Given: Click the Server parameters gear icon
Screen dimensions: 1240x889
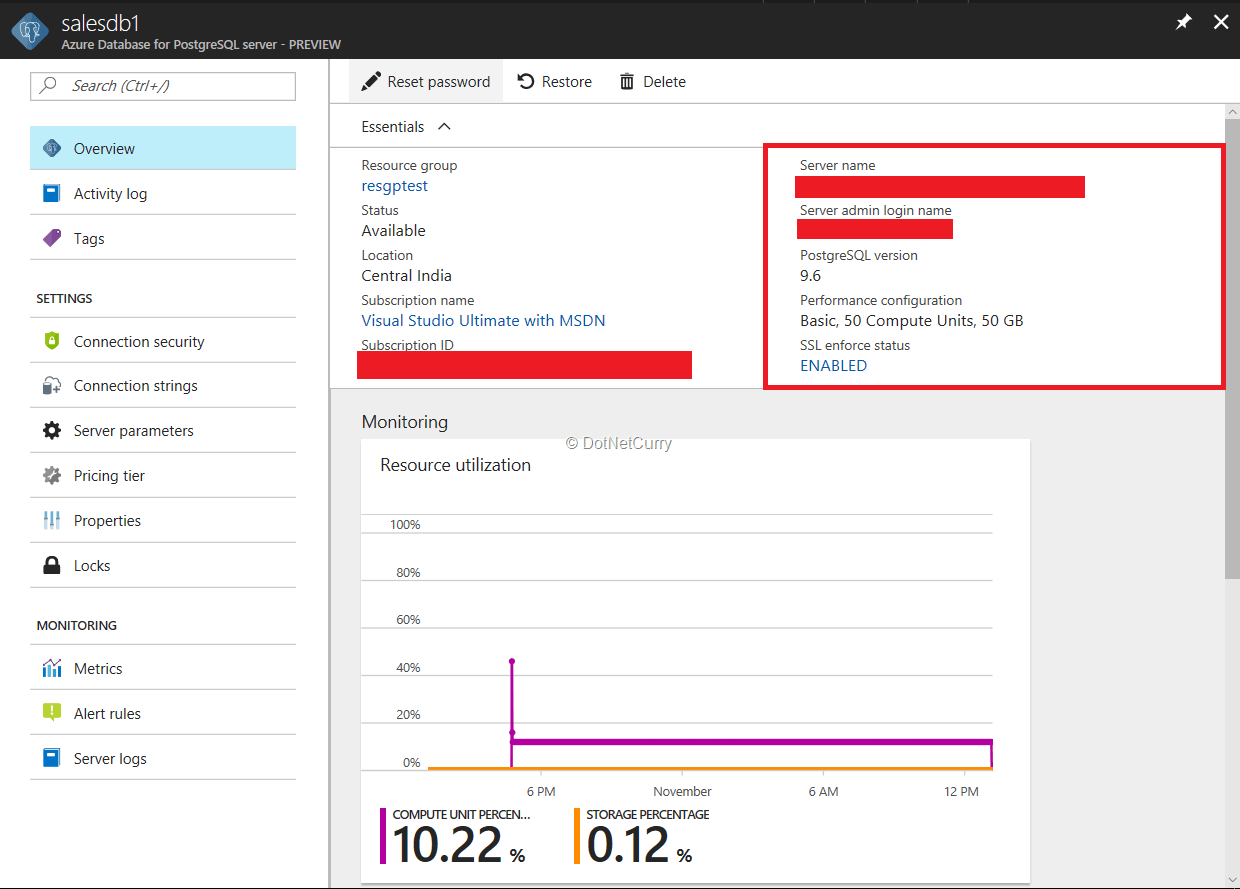Looking at the screenshot, I should (52, 430).
